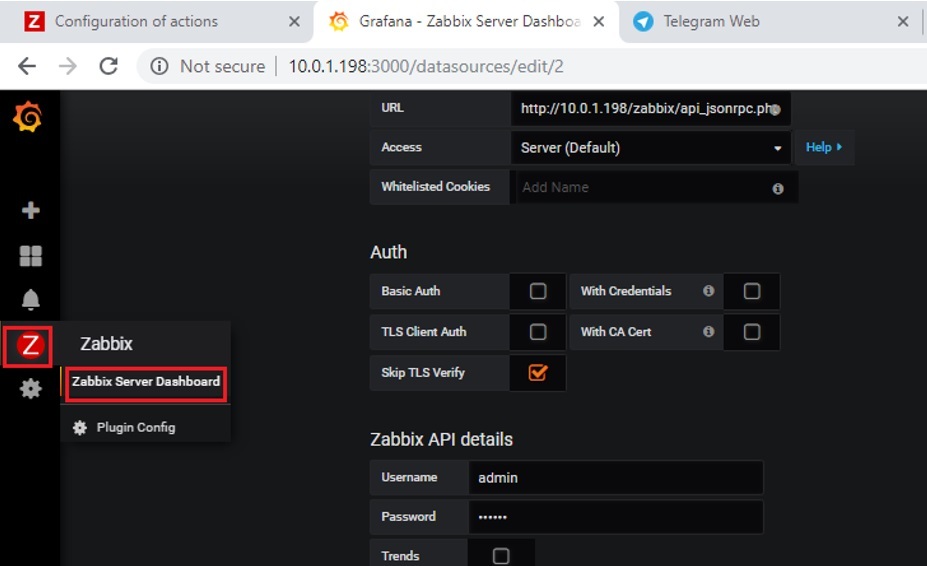
Task: Click the Whitelisted Cookies info icon
Action: tap(778, 188)
